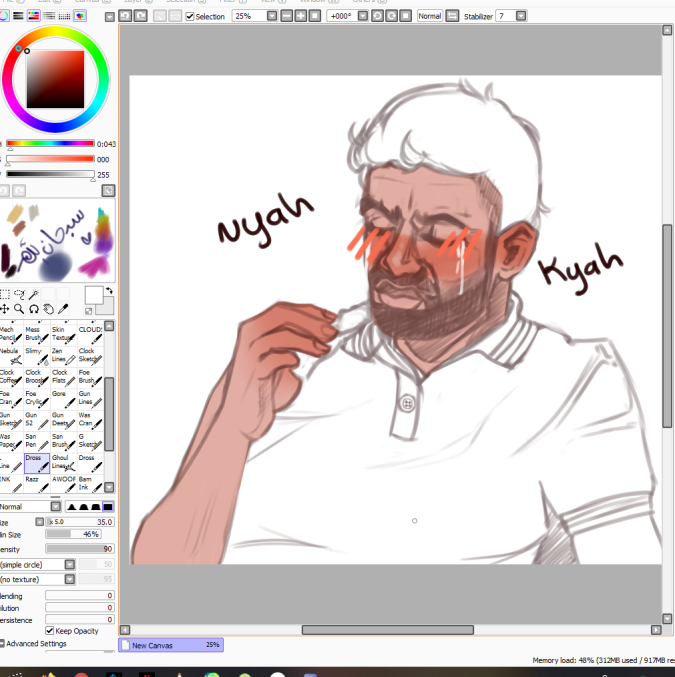The width and height of the screenshot is (675, 677).
Task: Pick the Zen Lines brush
Action: [63, 355]
